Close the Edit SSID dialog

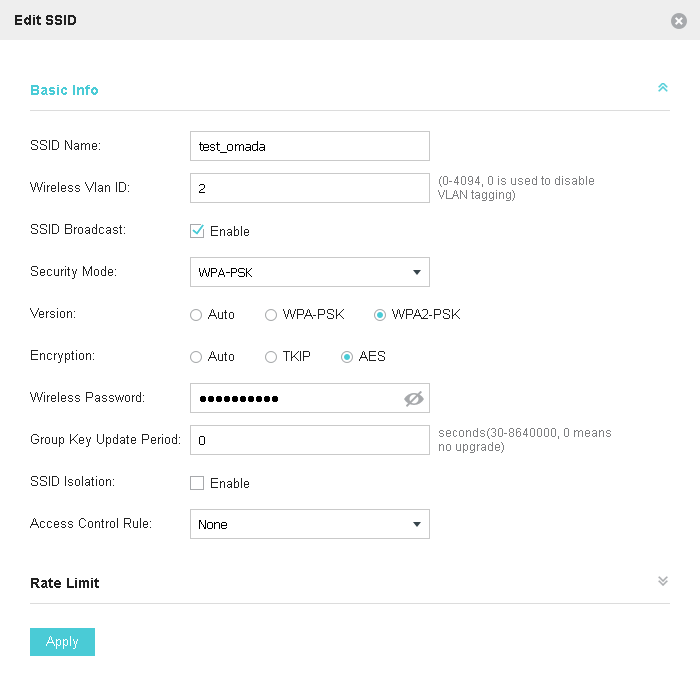pos(679,21)
